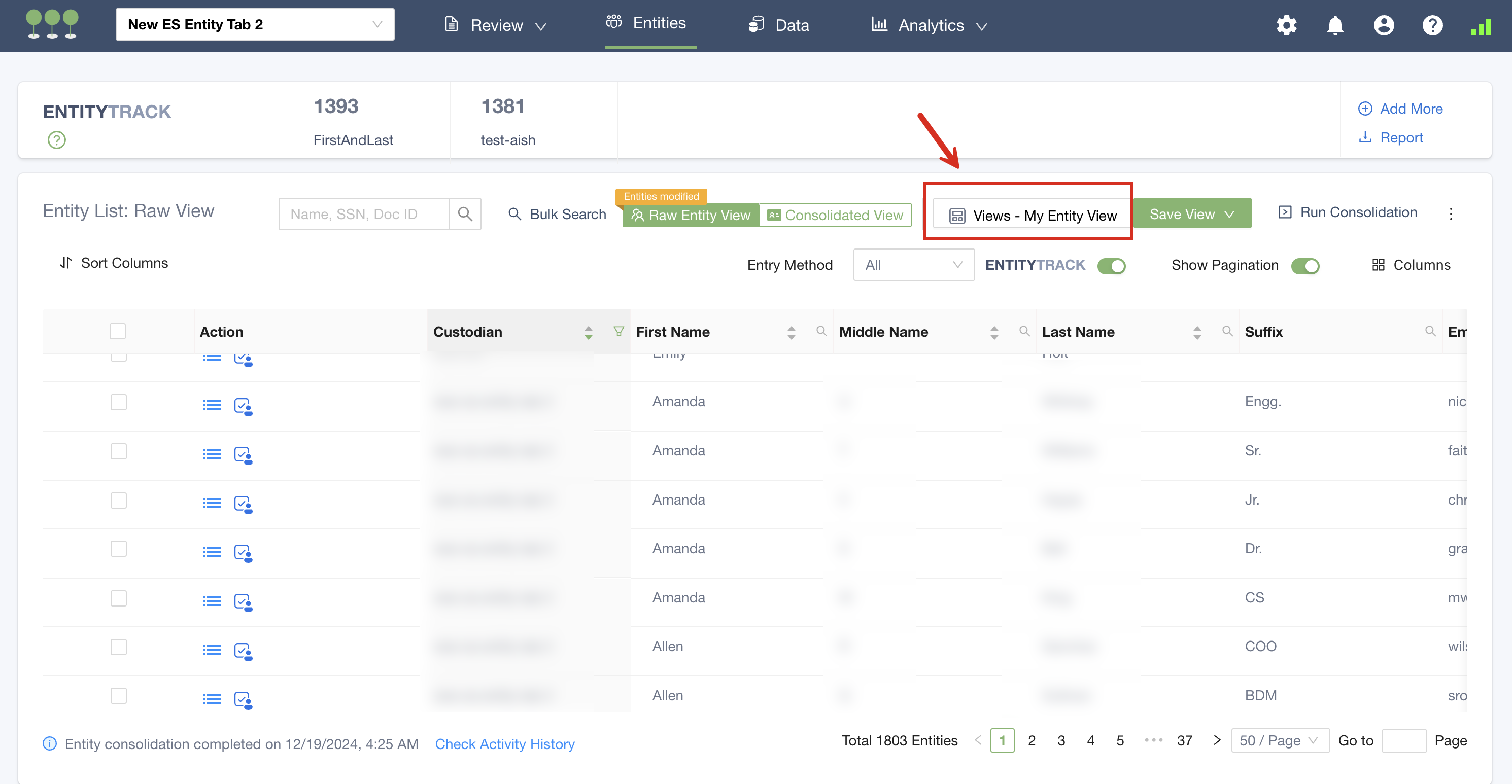
Task: Toggle the ENTITYTRACK switch off
Action: pos(1111,265)
